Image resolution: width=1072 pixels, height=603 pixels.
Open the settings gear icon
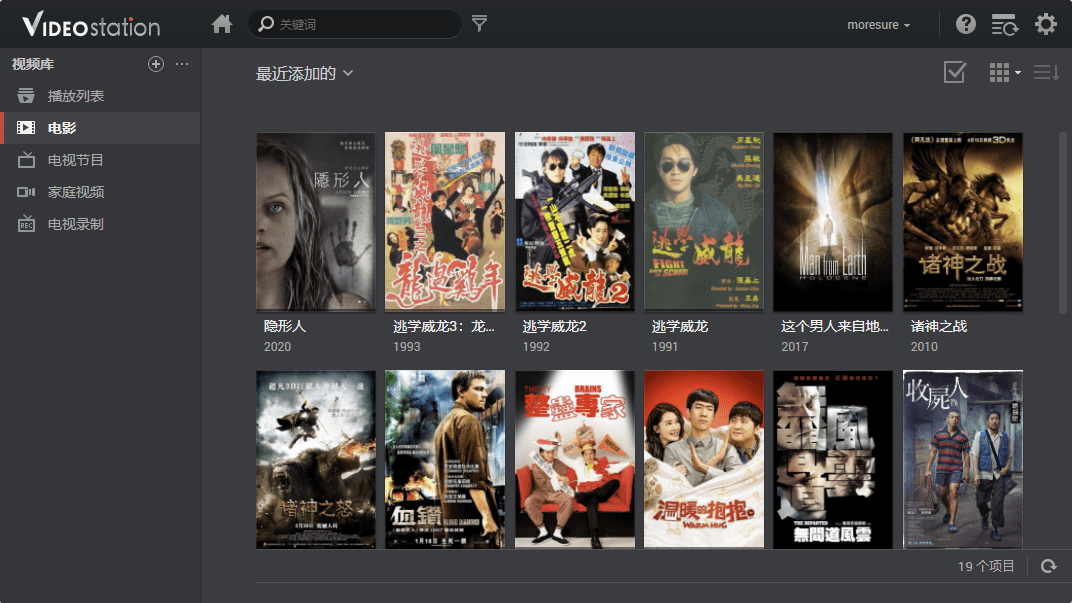pyautogui.click(x=1045, y=24)
